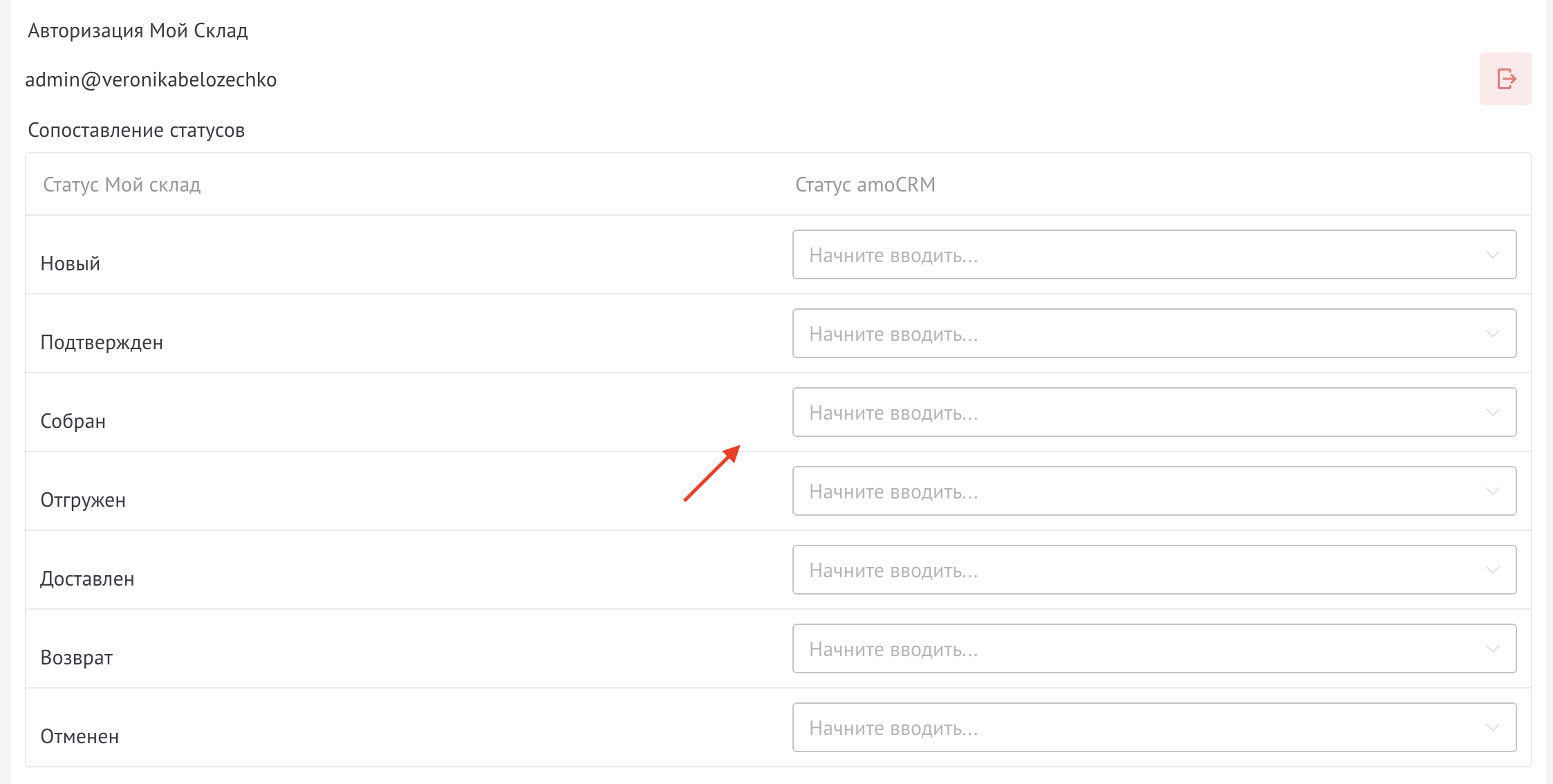Click the Статус Мой склад column header

122,185
